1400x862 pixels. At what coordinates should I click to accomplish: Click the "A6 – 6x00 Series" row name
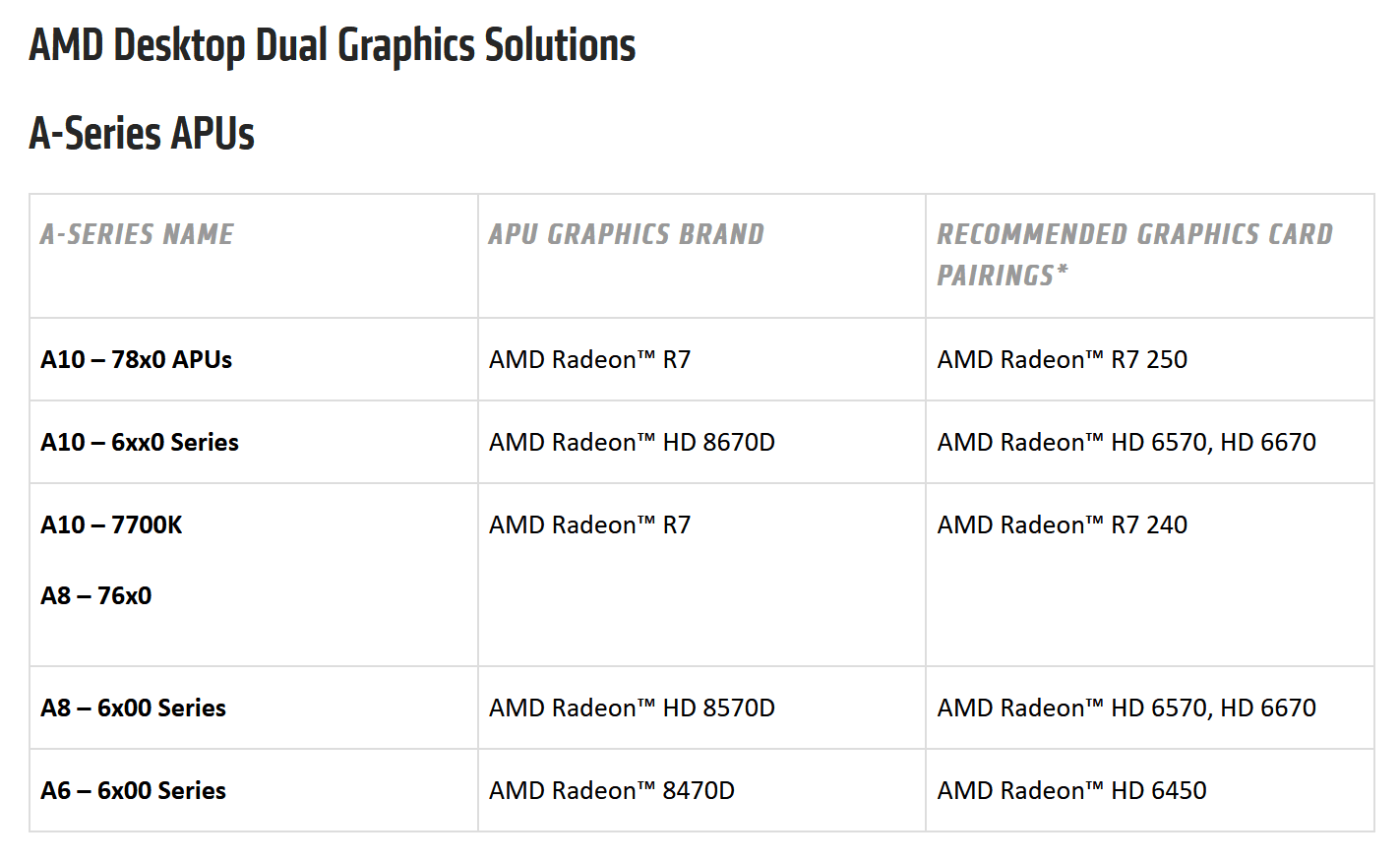pyautogui.click(x=133, y=790)
